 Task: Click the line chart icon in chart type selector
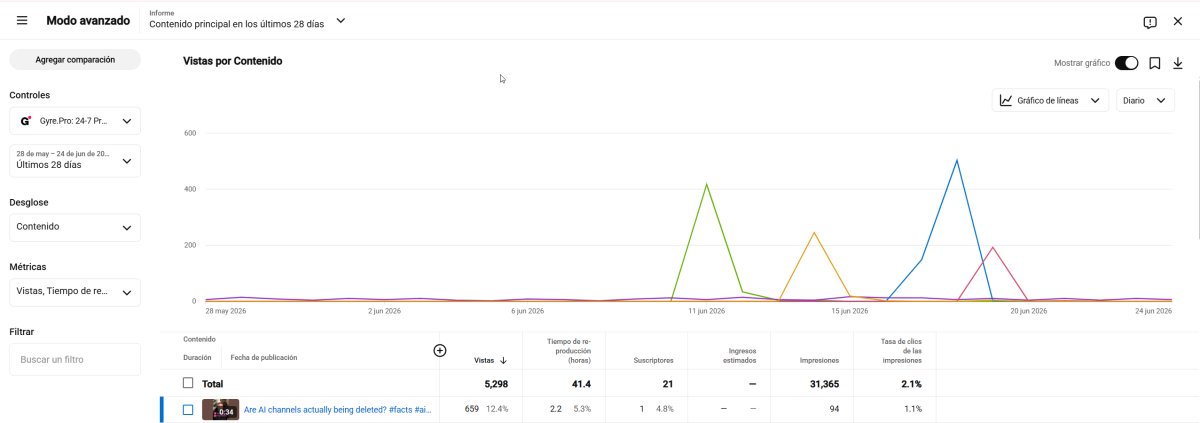(x=1006, y=100)
